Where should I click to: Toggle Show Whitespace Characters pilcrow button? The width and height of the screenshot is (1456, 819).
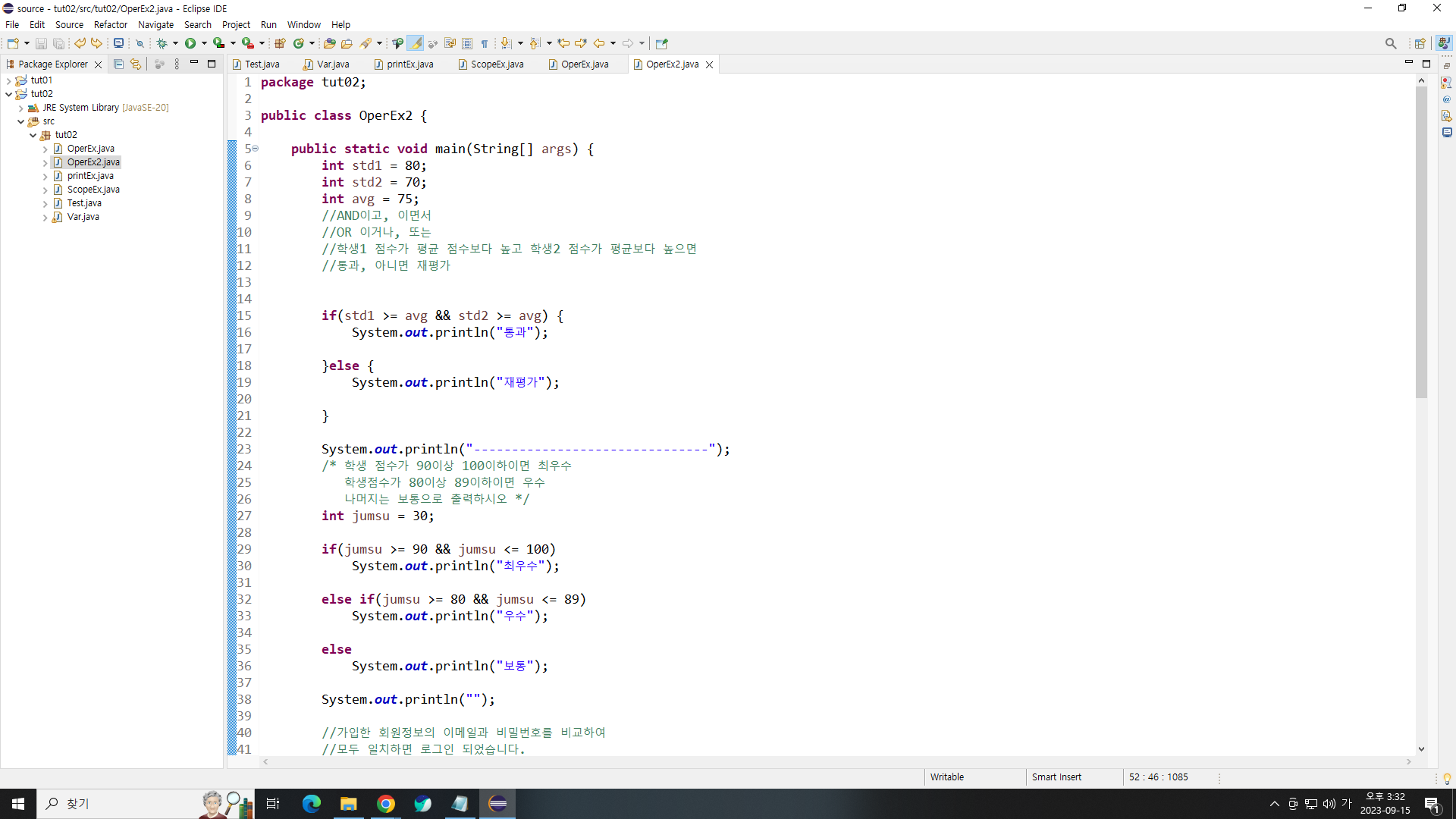coord(485,43)
